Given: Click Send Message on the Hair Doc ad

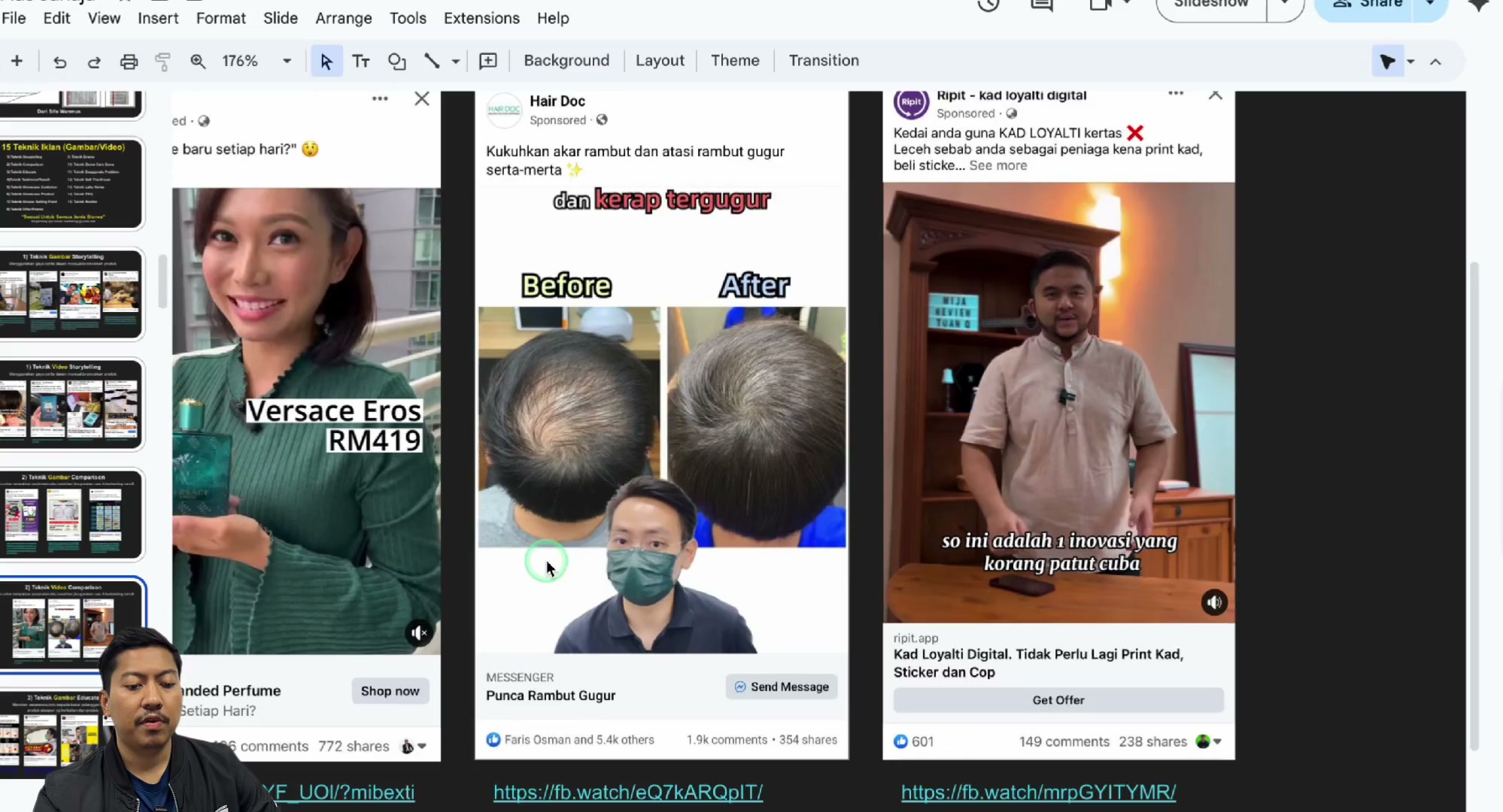Looking at the screenshot, I should click(782, 686).
